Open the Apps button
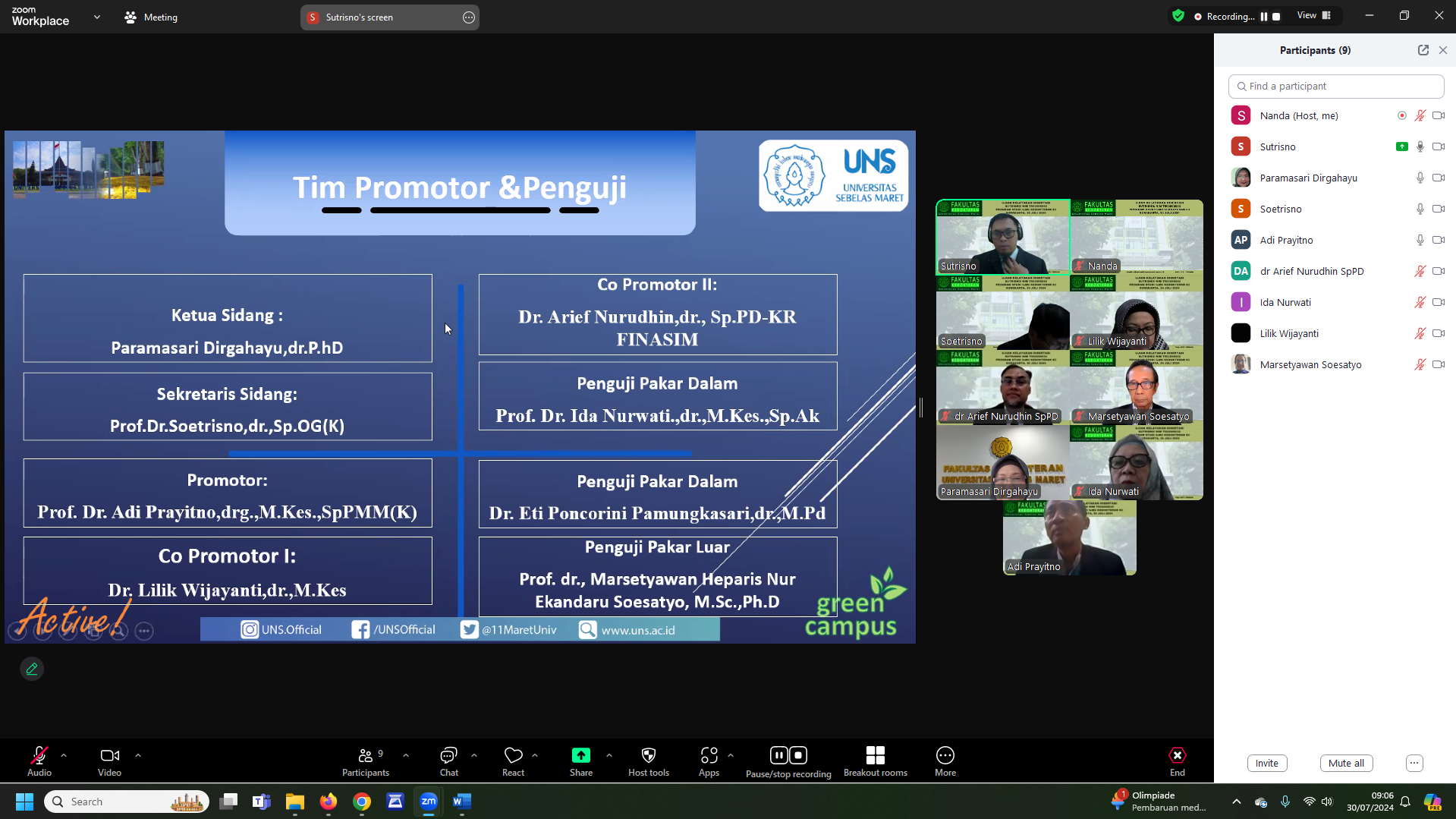Screen dimensions: 1456x819 point(709,761)
